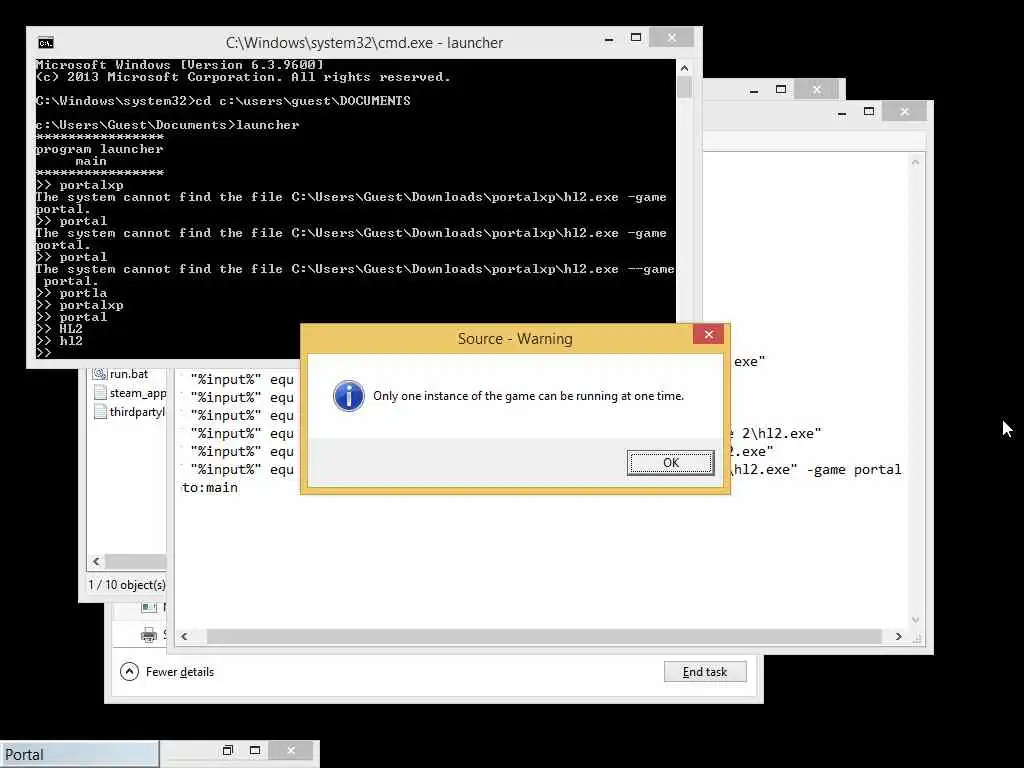
Task: Click the steam_app file icon
Action: [x=100, y=392]
